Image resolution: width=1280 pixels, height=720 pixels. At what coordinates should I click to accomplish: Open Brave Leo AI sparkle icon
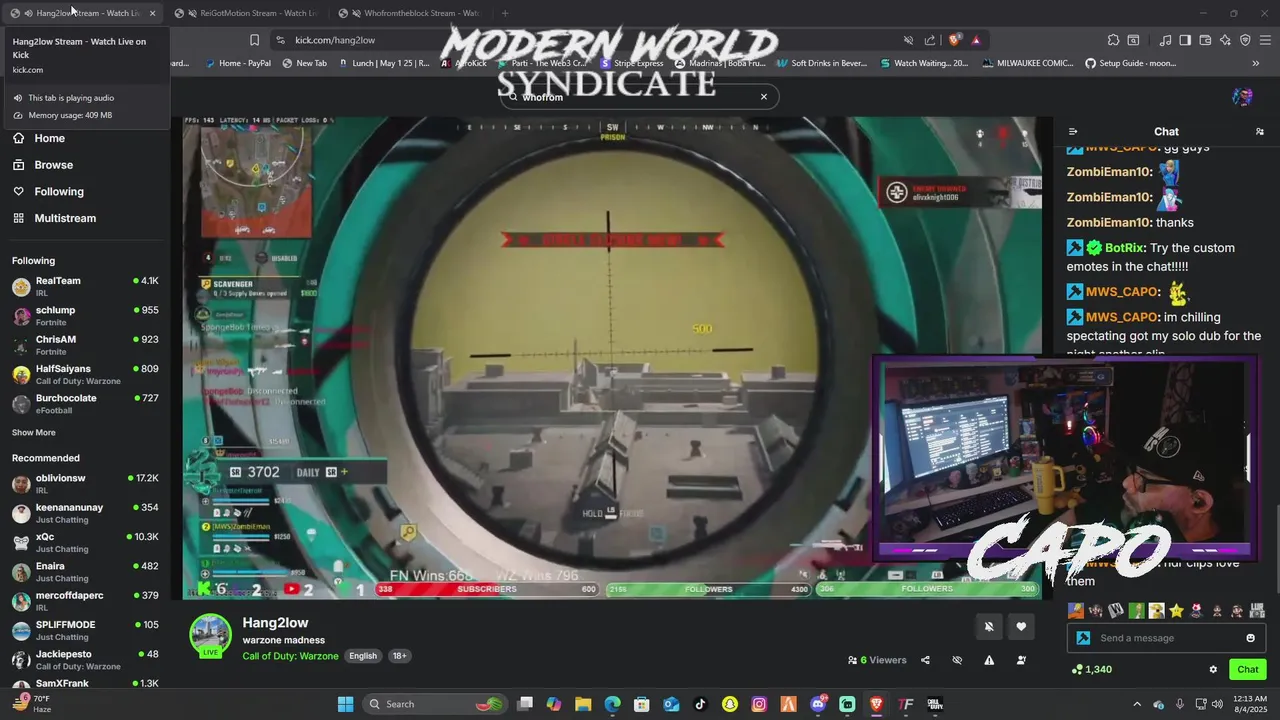(1225, 40)
